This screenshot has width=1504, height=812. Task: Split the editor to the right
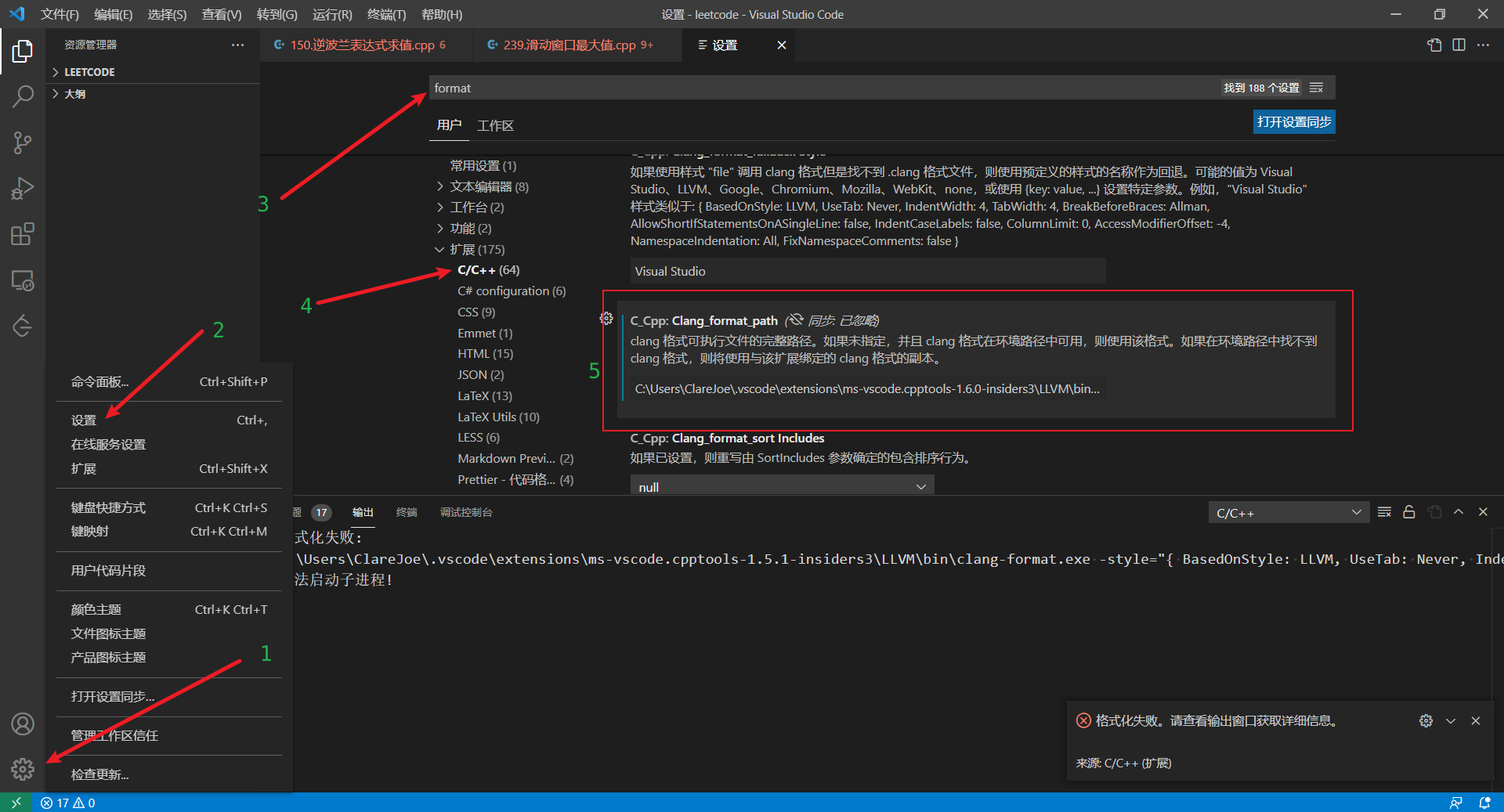(x=1459, y=45)
